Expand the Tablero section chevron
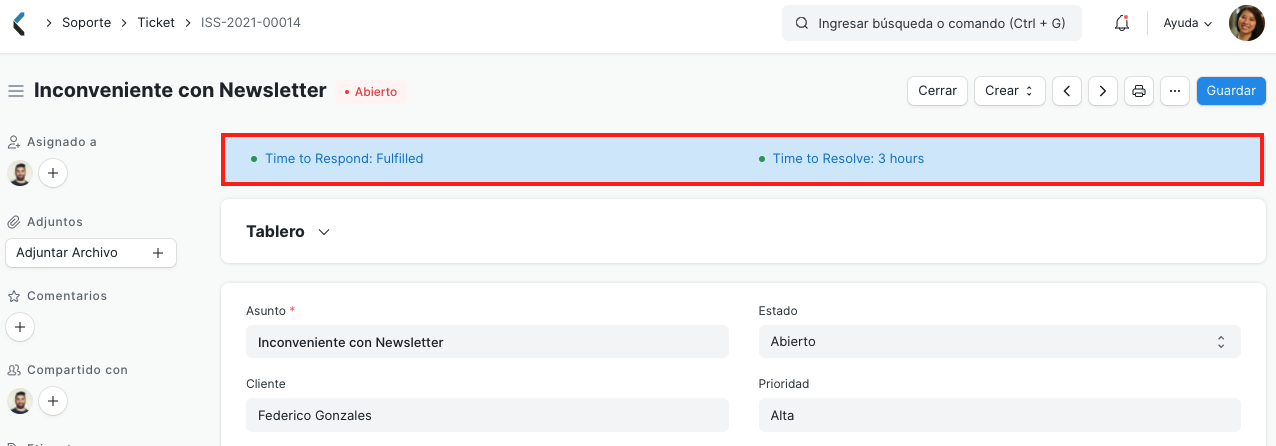Image resolution: width=1276 pixels, height=446 pixels. [x=323, y=232]
